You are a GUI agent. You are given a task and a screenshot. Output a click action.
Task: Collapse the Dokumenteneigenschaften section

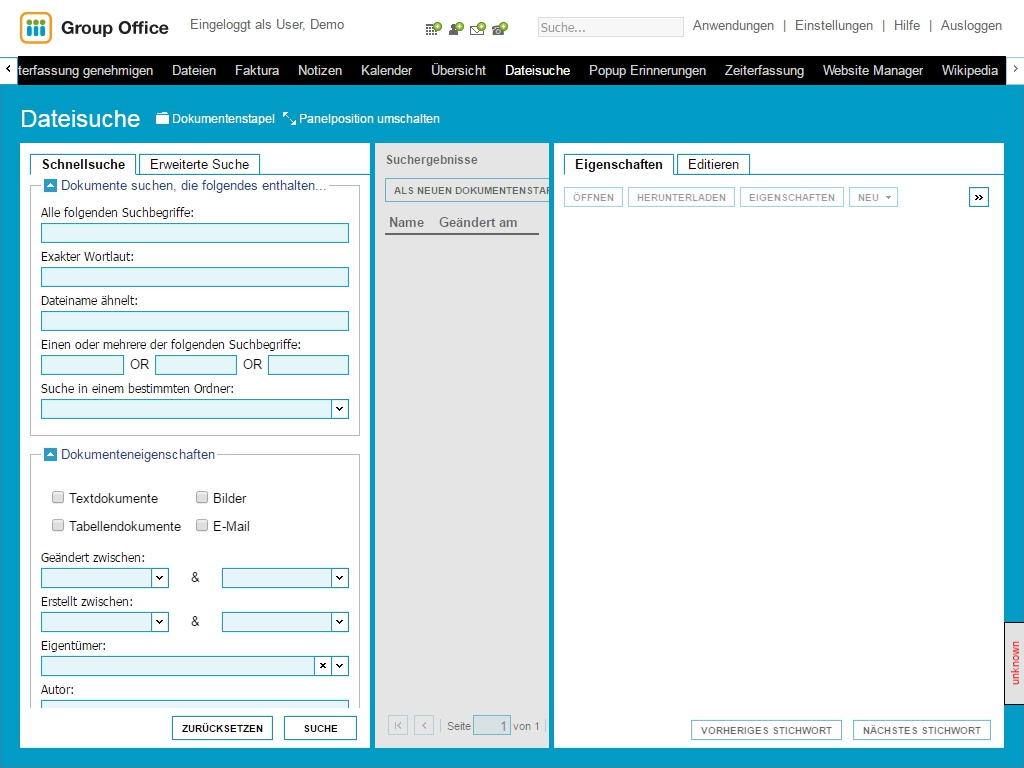(50, 454)
